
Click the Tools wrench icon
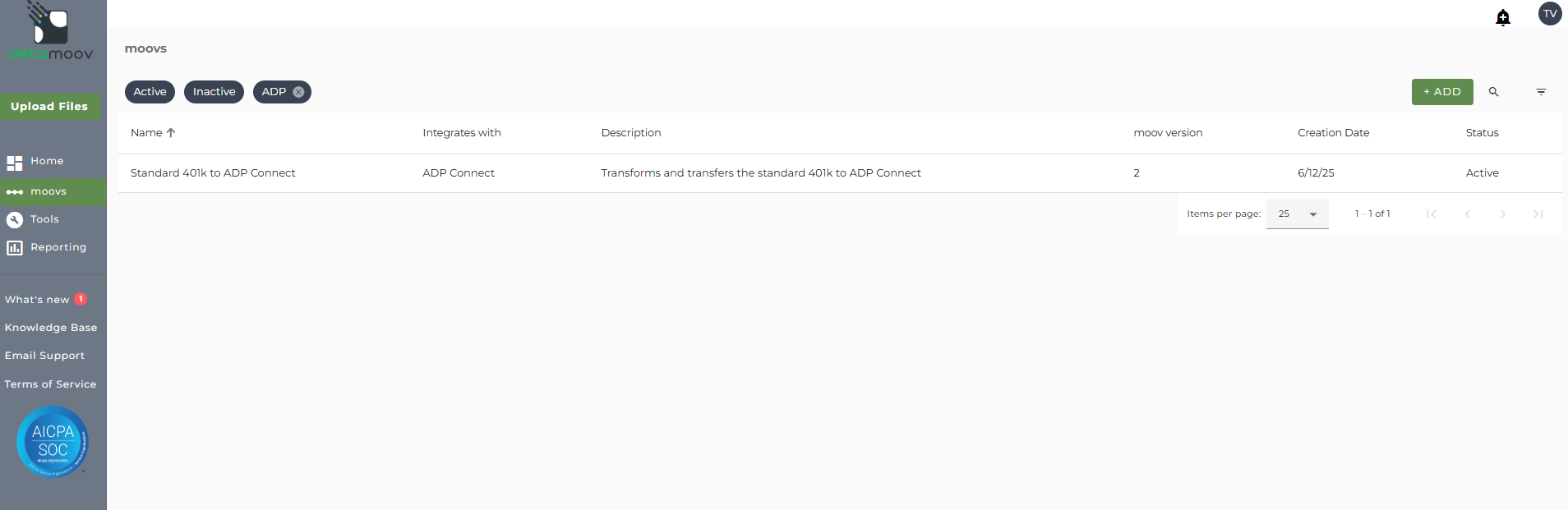[x=15, y=220]
